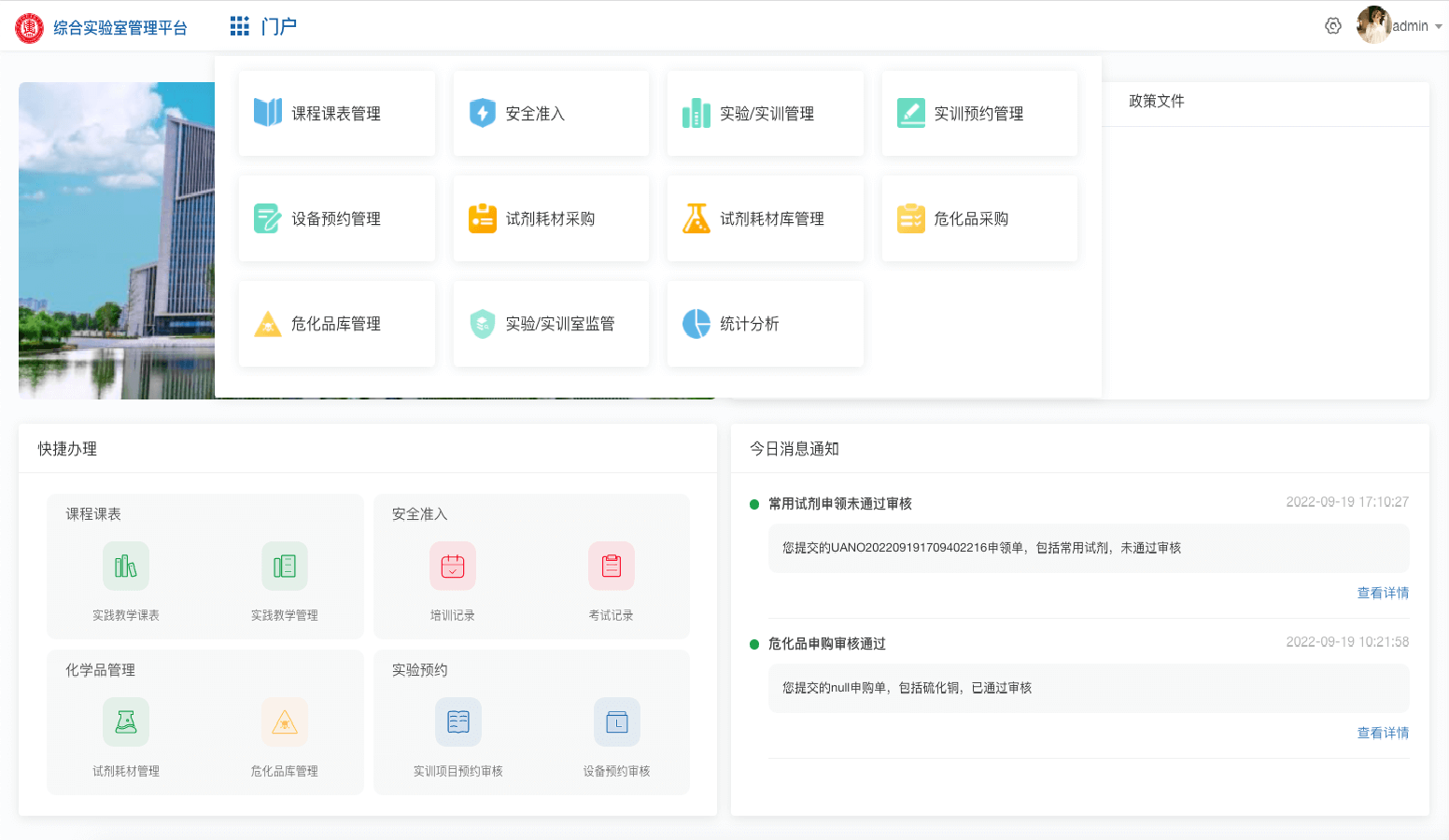Click the admin profile avatar
The height and width of the screenshot is (840, 1449).
1373,26
